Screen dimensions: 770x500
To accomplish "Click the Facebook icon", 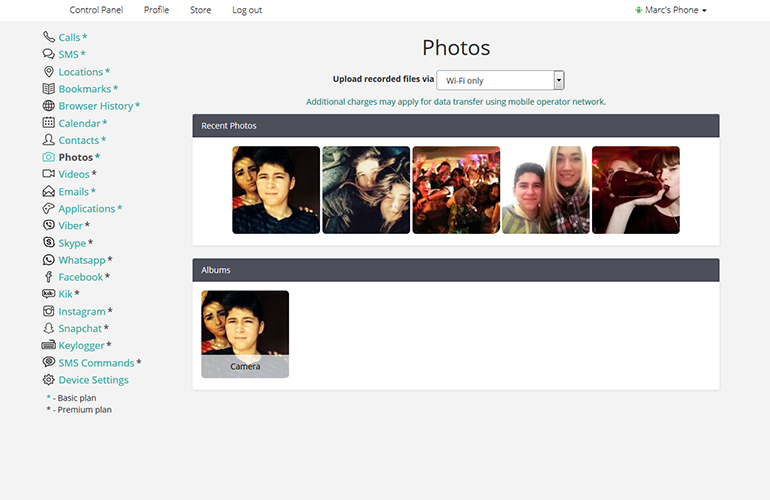I will coord(49,277).
